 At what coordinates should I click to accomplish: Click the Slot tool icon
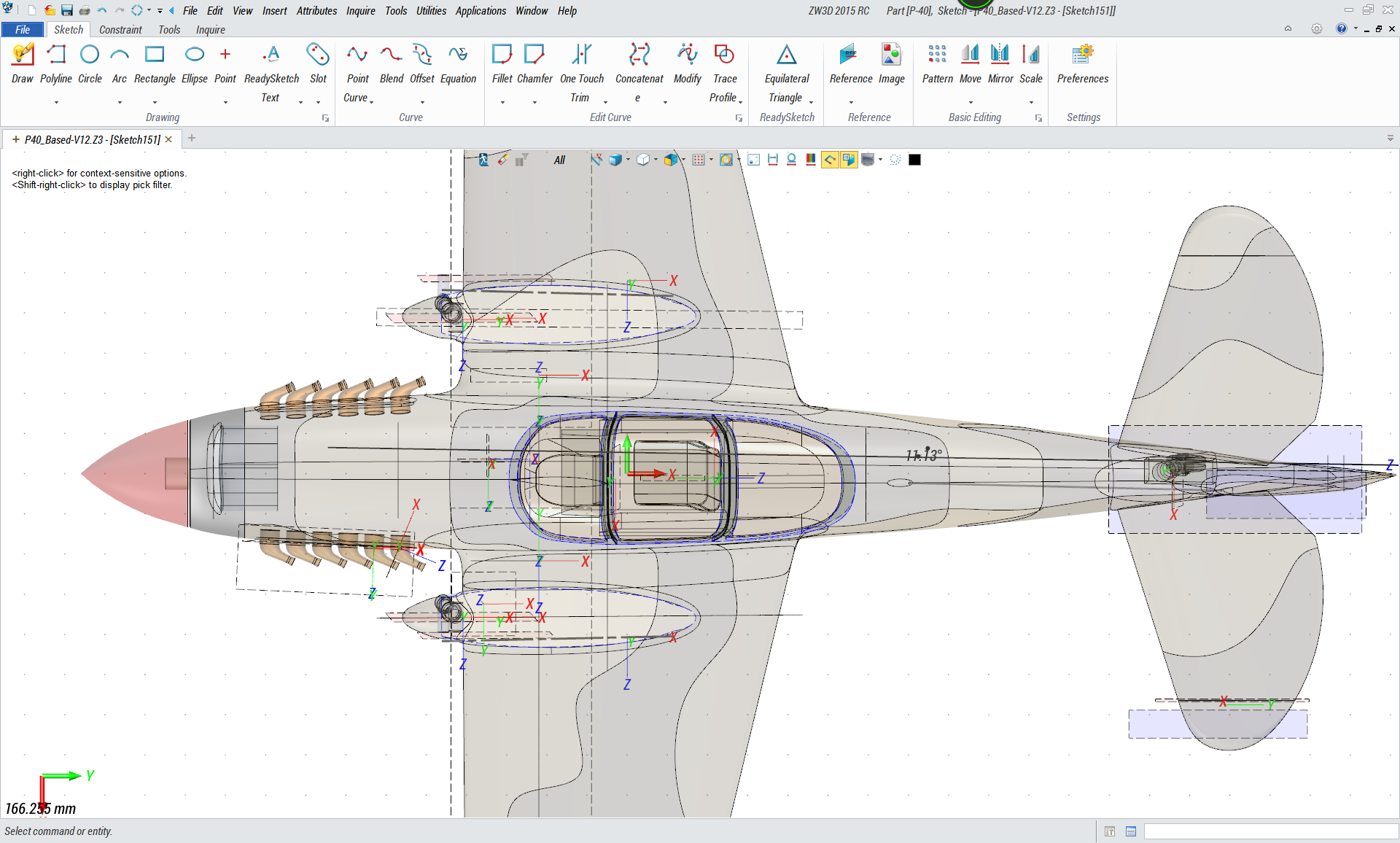coord(318,55)
